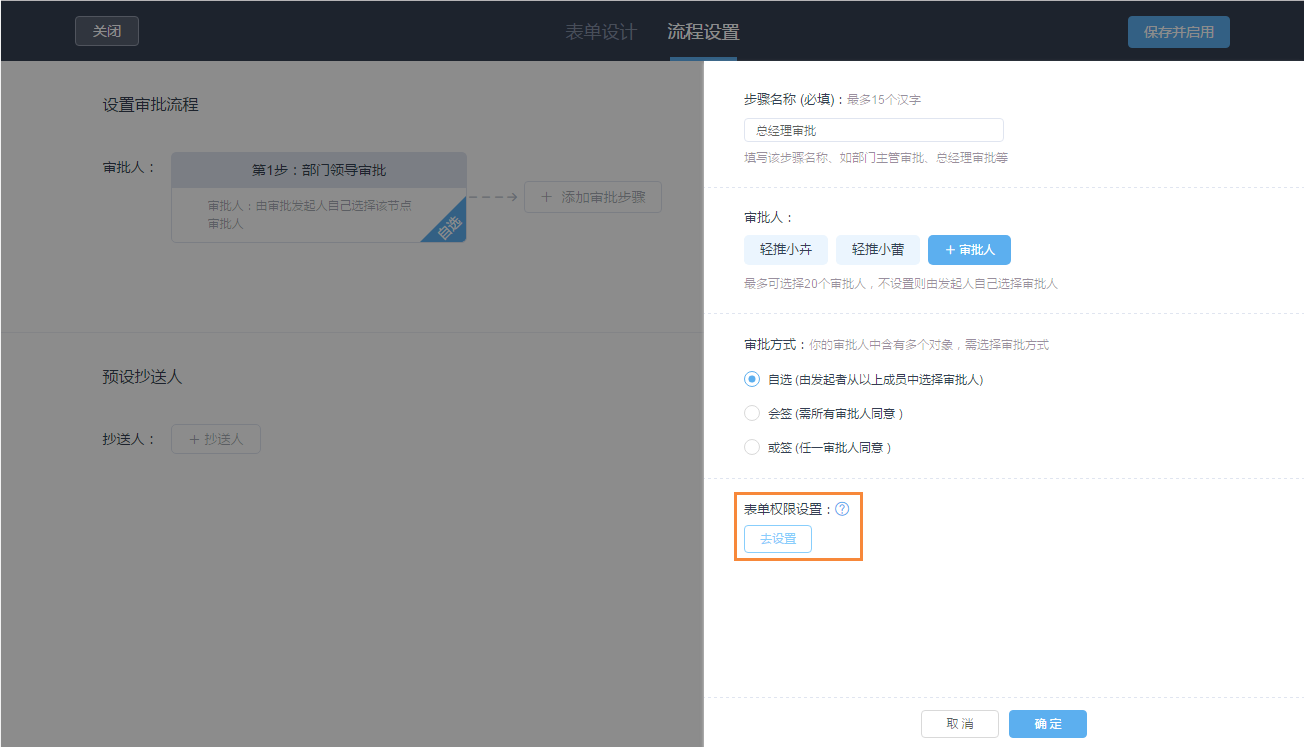Add a new approver via the +审批人 button

pos(968,249)
